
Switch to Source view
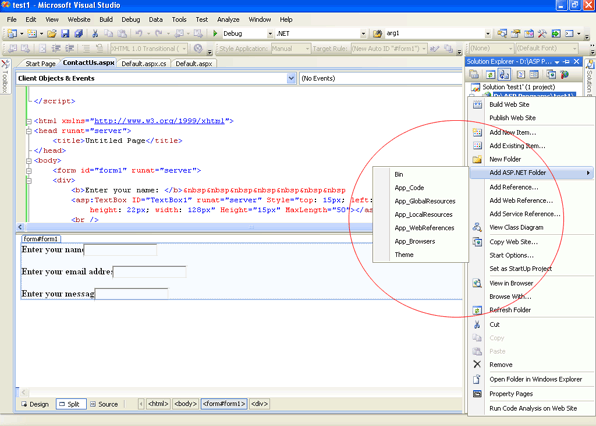click(104, 404)
